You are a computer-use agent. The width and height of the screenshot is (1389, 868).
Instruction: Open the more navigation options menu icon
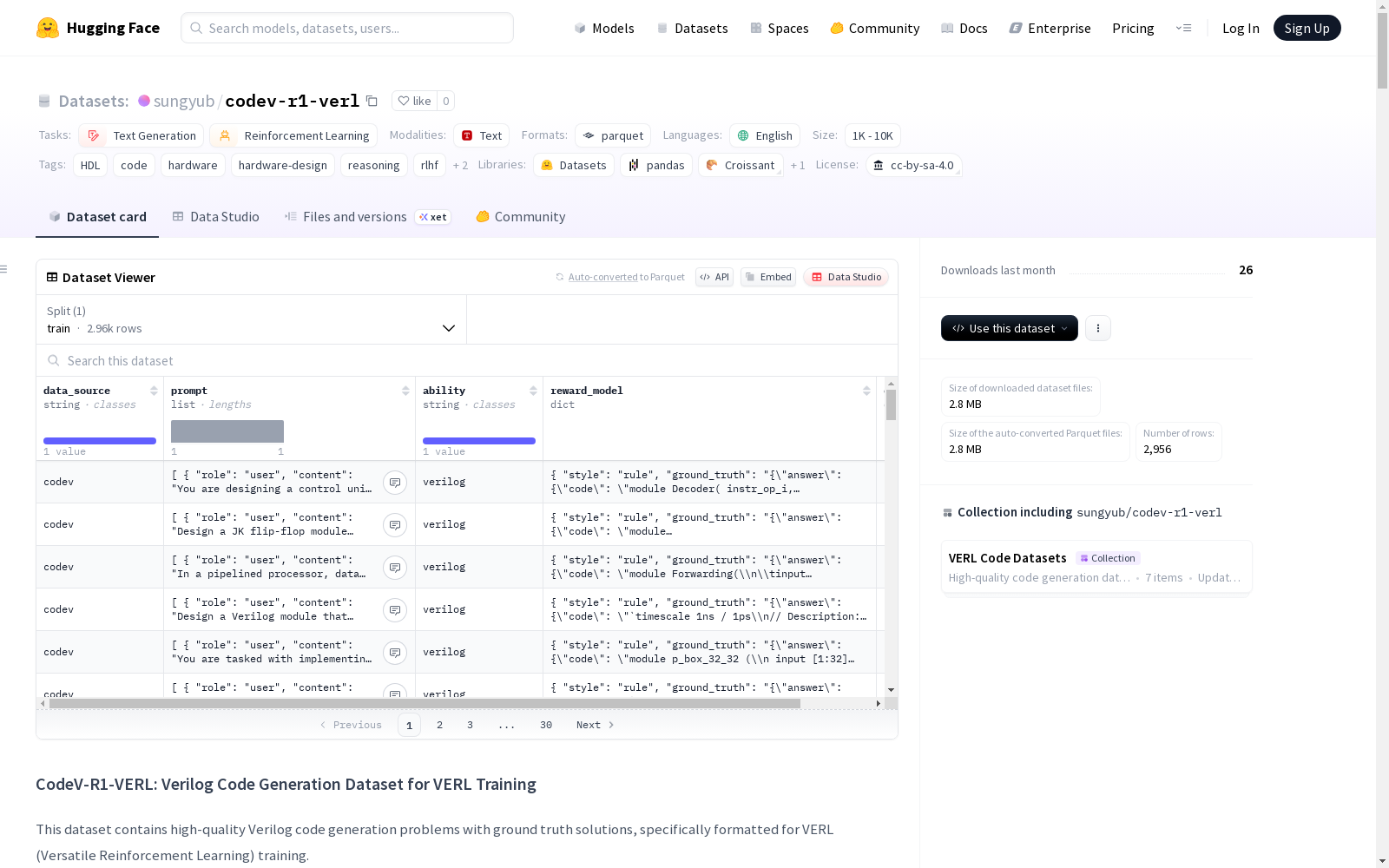pos(1183,28)
